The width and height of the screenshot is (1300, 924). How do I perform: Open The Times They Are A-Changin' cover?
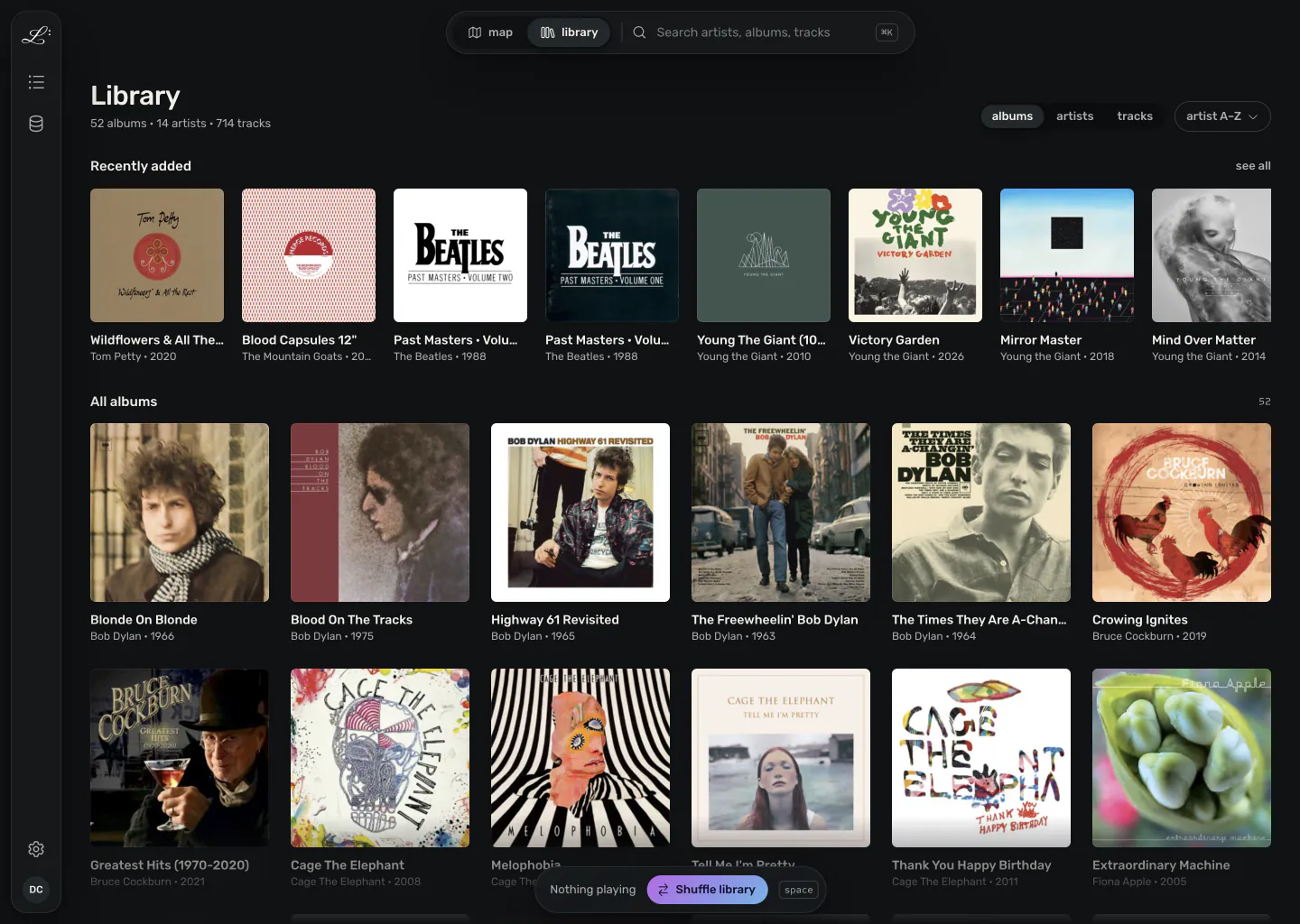(x=981, y=513)
